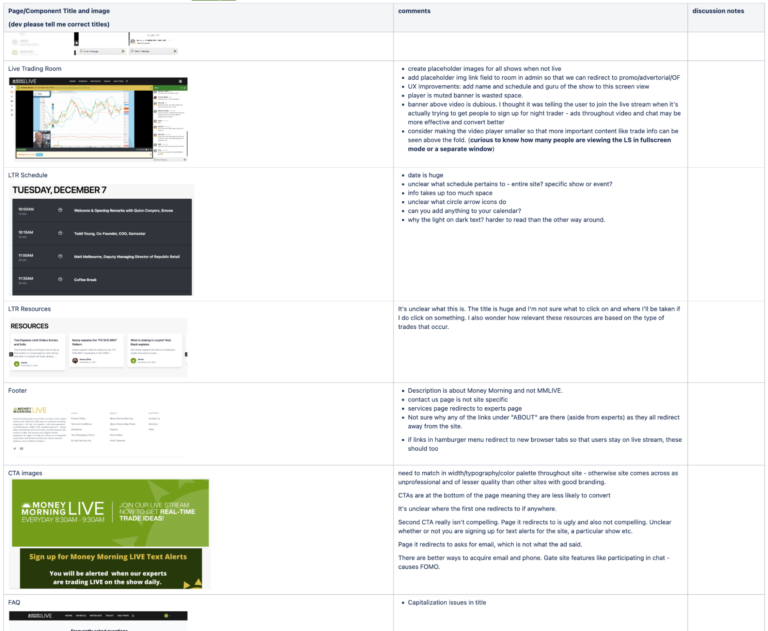Click clock icon beside "Coffee Break" in schedule image
The width and height of the screenshot is (768, 631).
click(60, 279)
